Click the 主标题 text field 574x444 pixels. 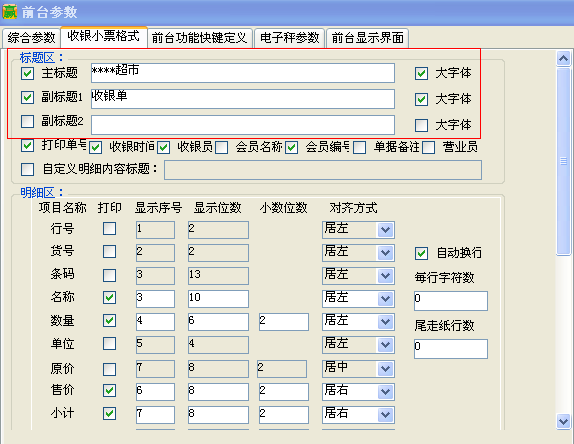click(x=243, y=73)
